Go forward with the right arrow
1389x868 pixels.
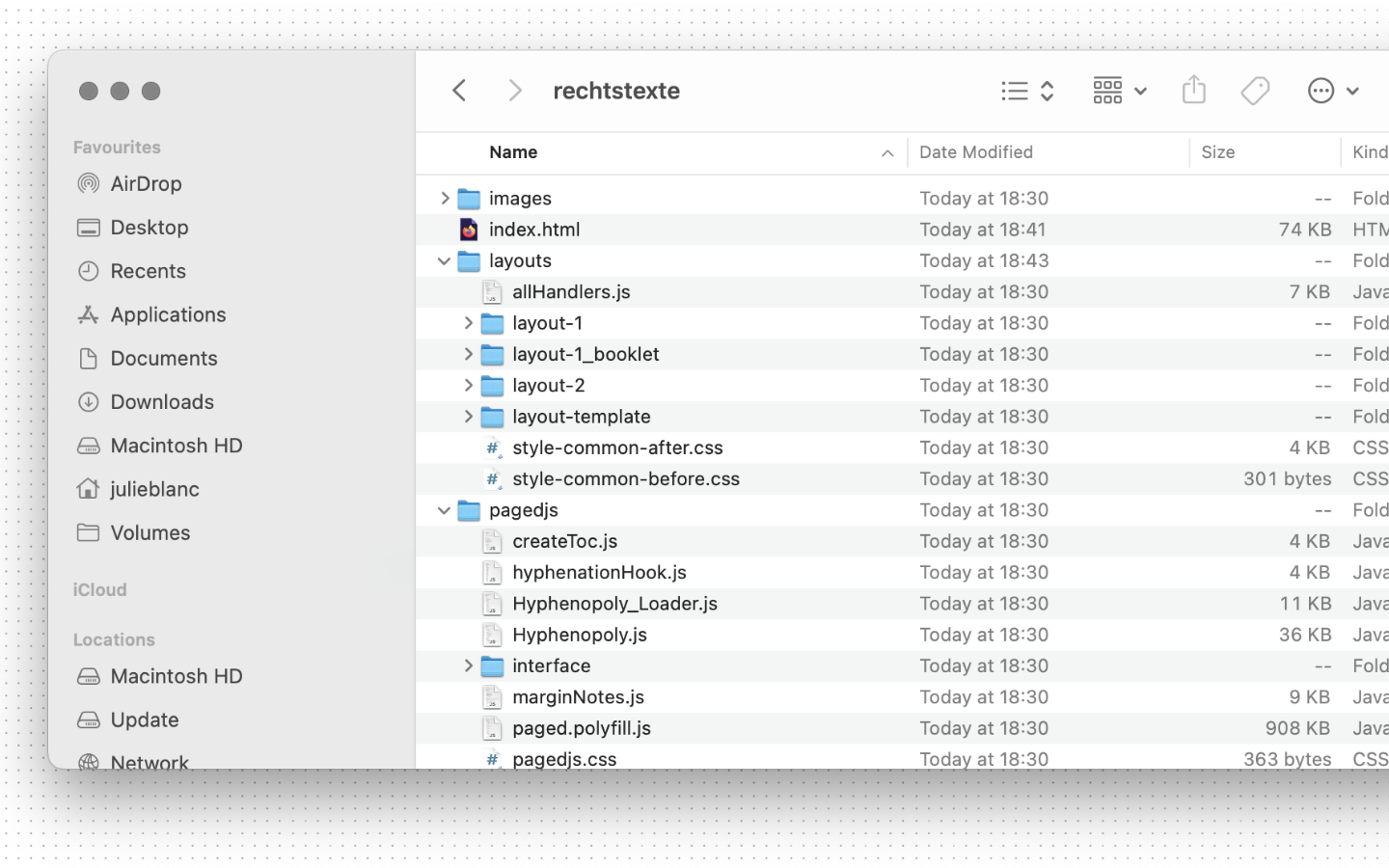[514, 91]
